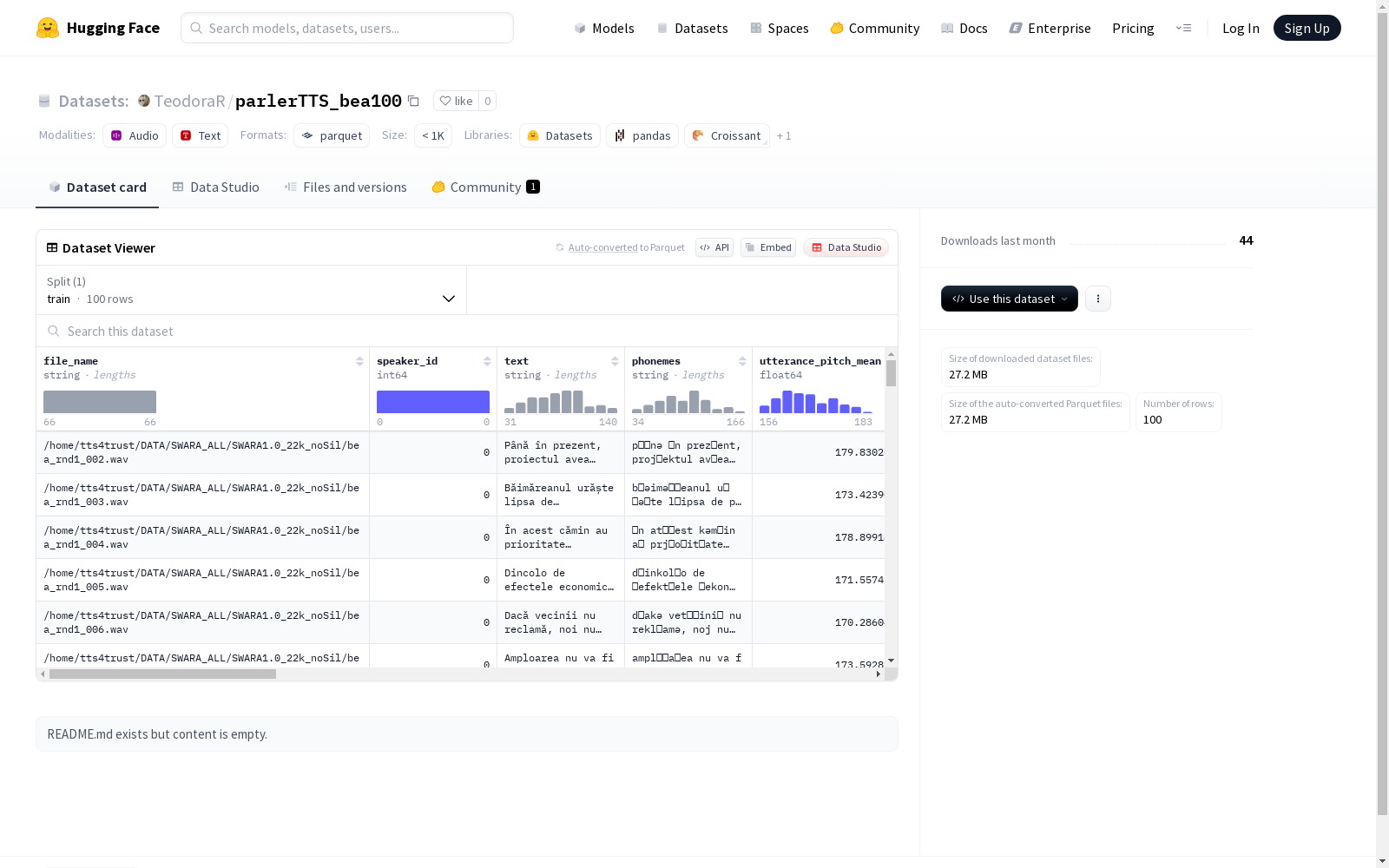Like this dataset with the heart button
Screen dimensions: 1389x868
coord(456,101)
